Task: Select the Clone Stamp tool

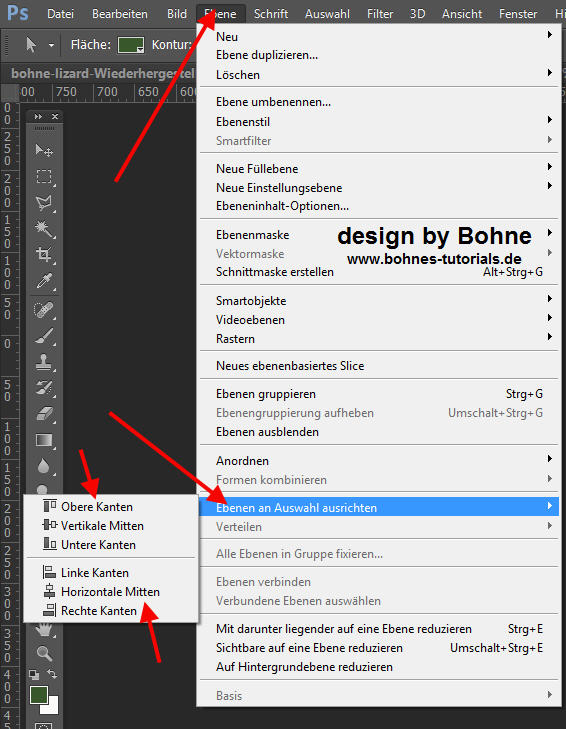Action: point(44,362)
